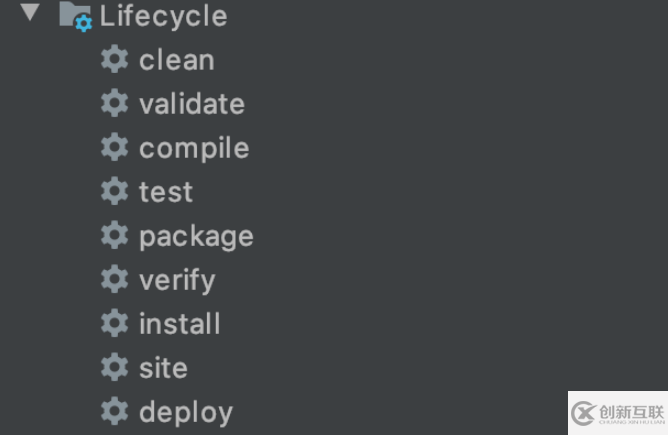668x435 pixels.
Task: Select the test lifecycle phase
Action: click(x=166, y=192)
